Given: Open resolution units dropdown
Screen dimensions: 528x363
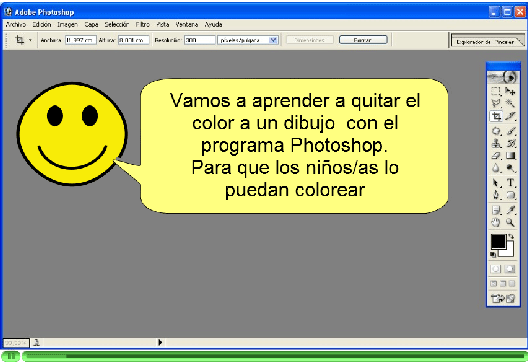Looking at the screenshot, I should click(x=273, y=40).
